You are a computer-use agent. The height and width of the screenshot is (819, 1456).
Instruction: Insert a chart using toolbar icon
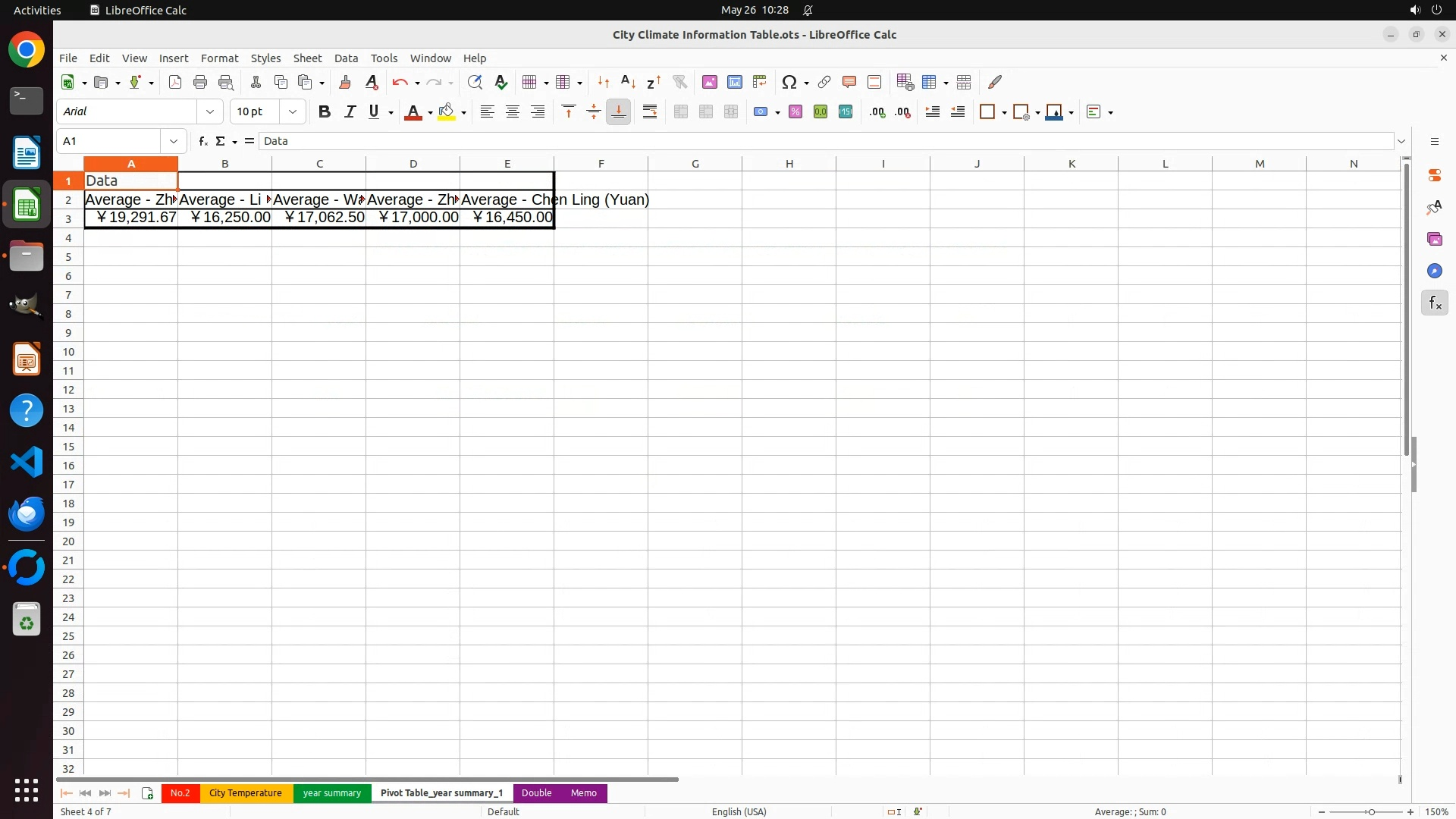(x=734, y=82)
